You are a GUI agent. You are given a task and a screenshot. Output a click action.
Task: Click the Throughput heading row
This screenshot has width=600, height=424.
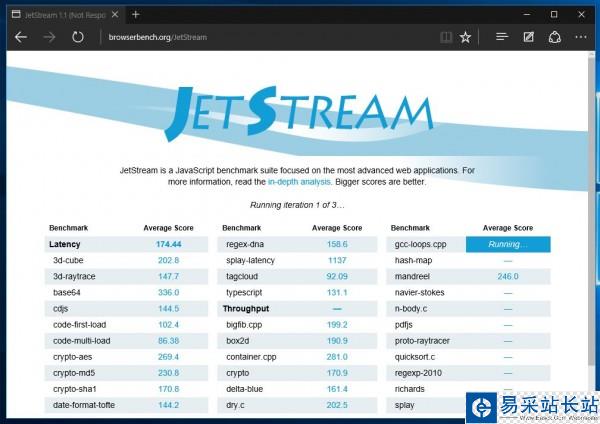[297, 308]
